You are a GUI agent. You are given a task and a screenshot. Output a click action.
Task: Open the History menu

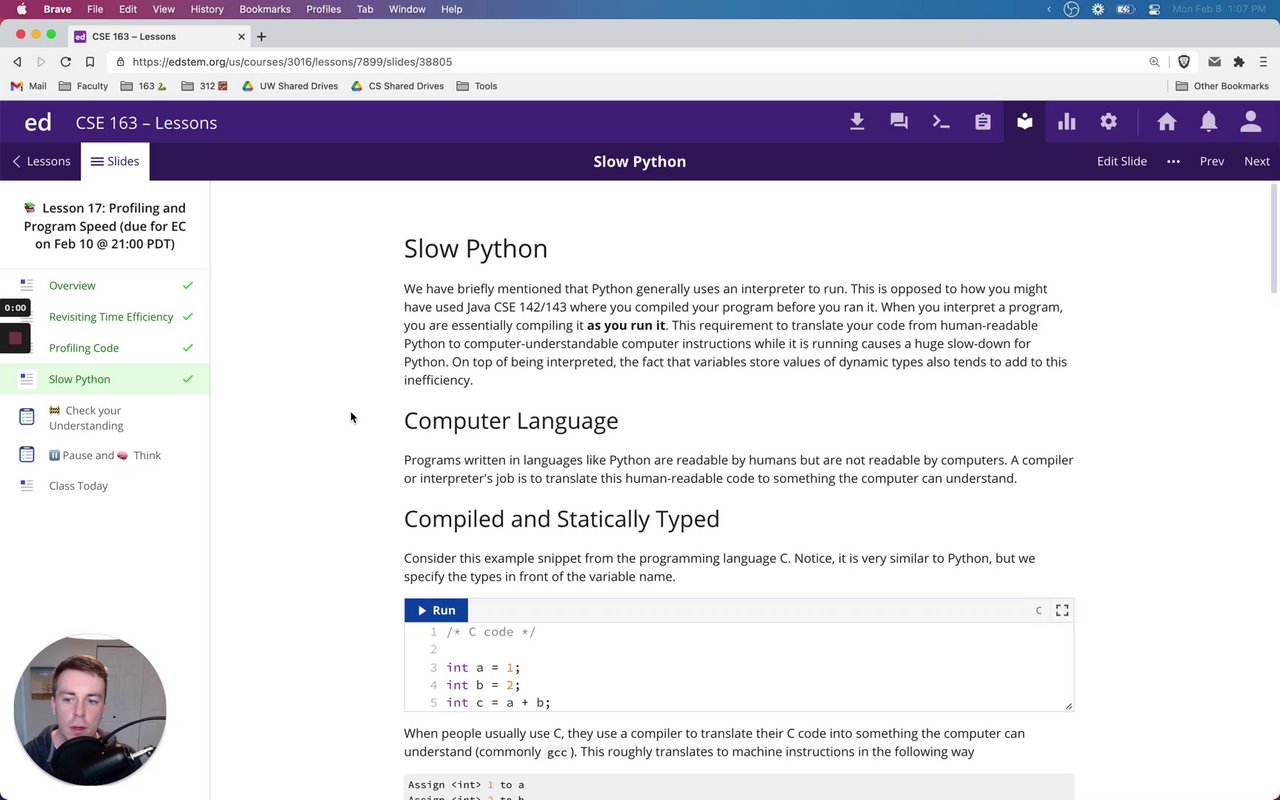207,9
